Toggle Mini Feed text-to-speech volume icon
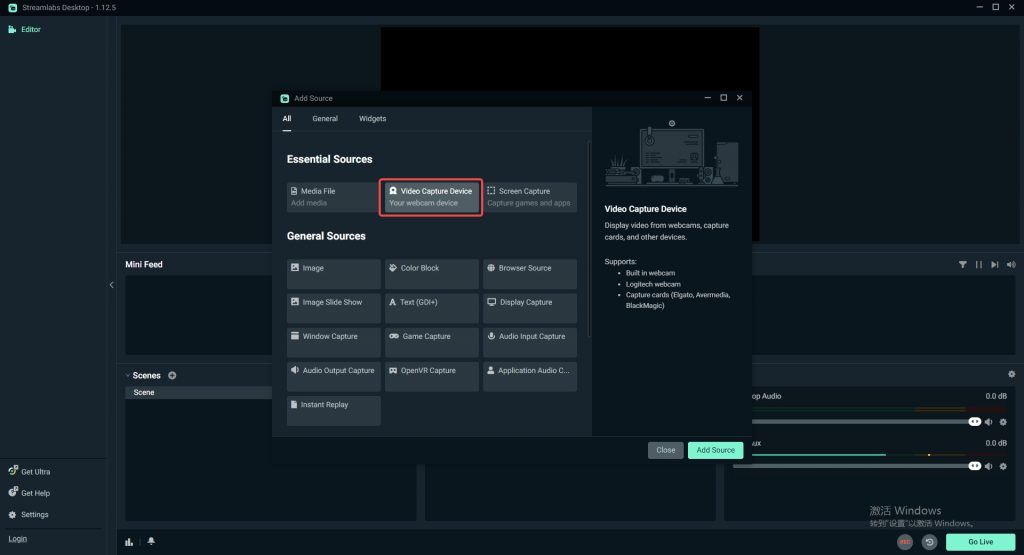Screen dimensions: 1024x555 pos(1011,264)
